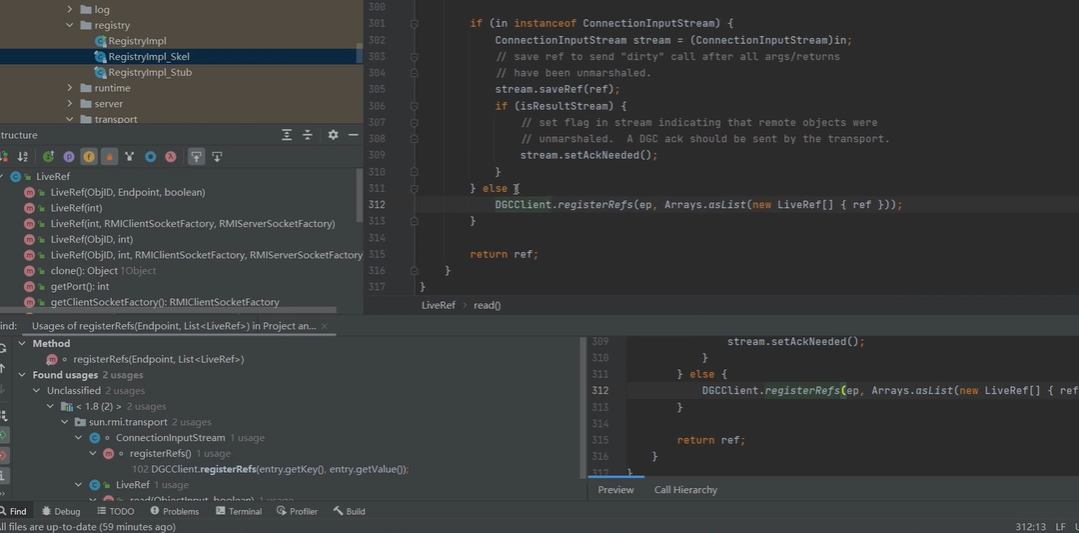
Task: Close the Usages of registerRefs tab
Action: 326,326
